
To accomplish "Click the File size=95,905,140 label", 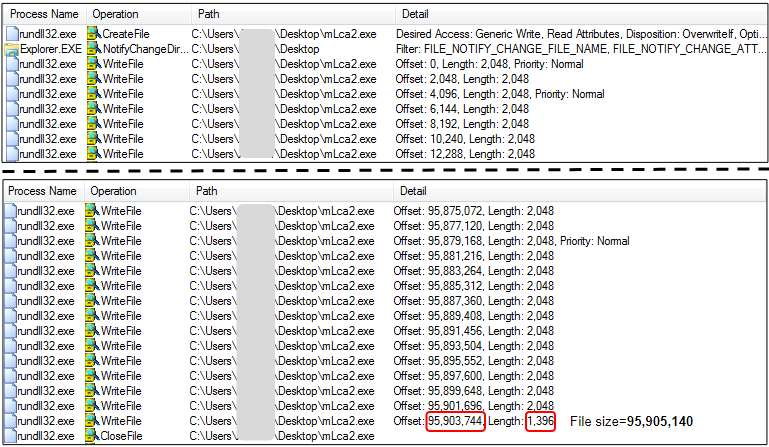I will 632,422.
